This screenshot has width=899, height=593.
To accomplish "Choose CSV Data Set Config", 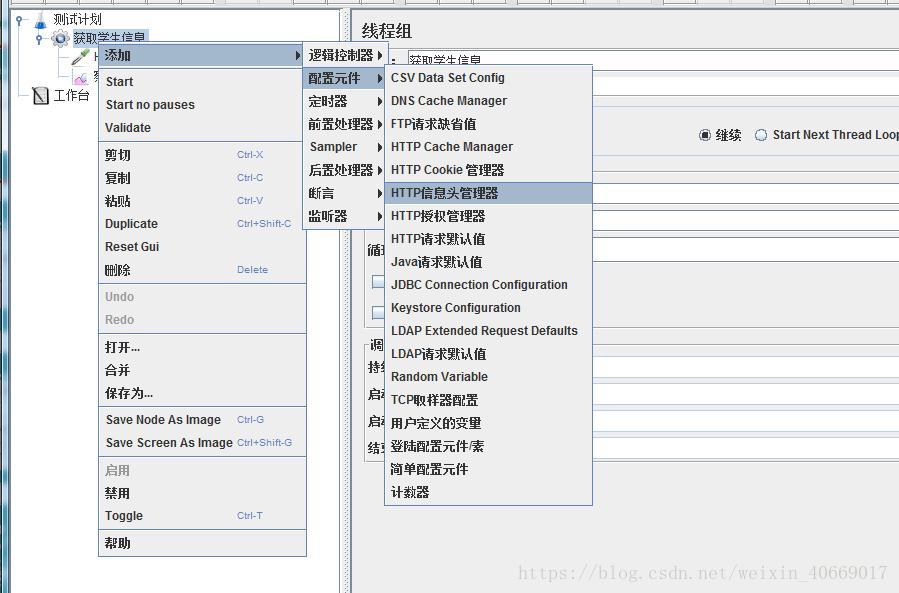I will (x=488, y=77).
